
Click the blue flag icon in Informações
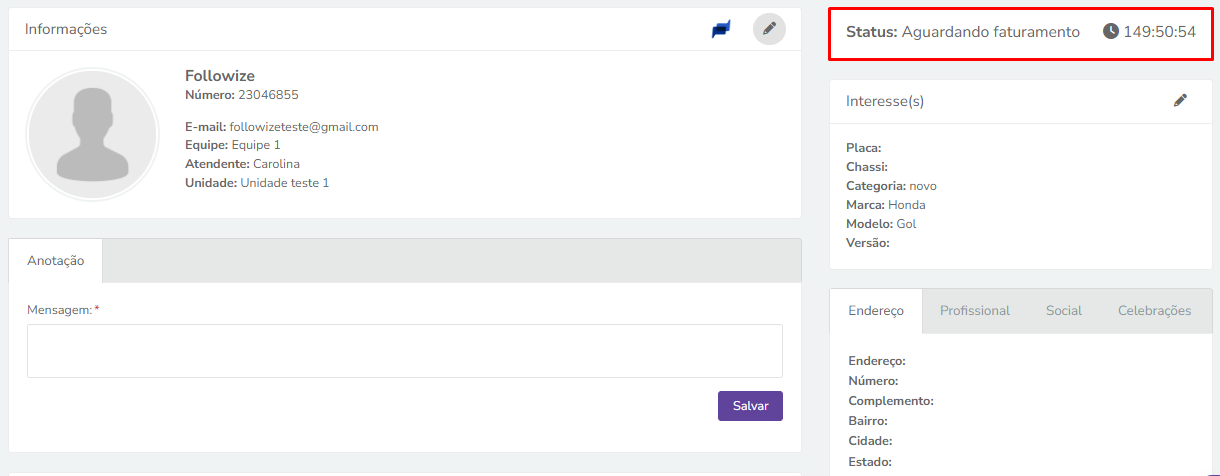point(721,30)
